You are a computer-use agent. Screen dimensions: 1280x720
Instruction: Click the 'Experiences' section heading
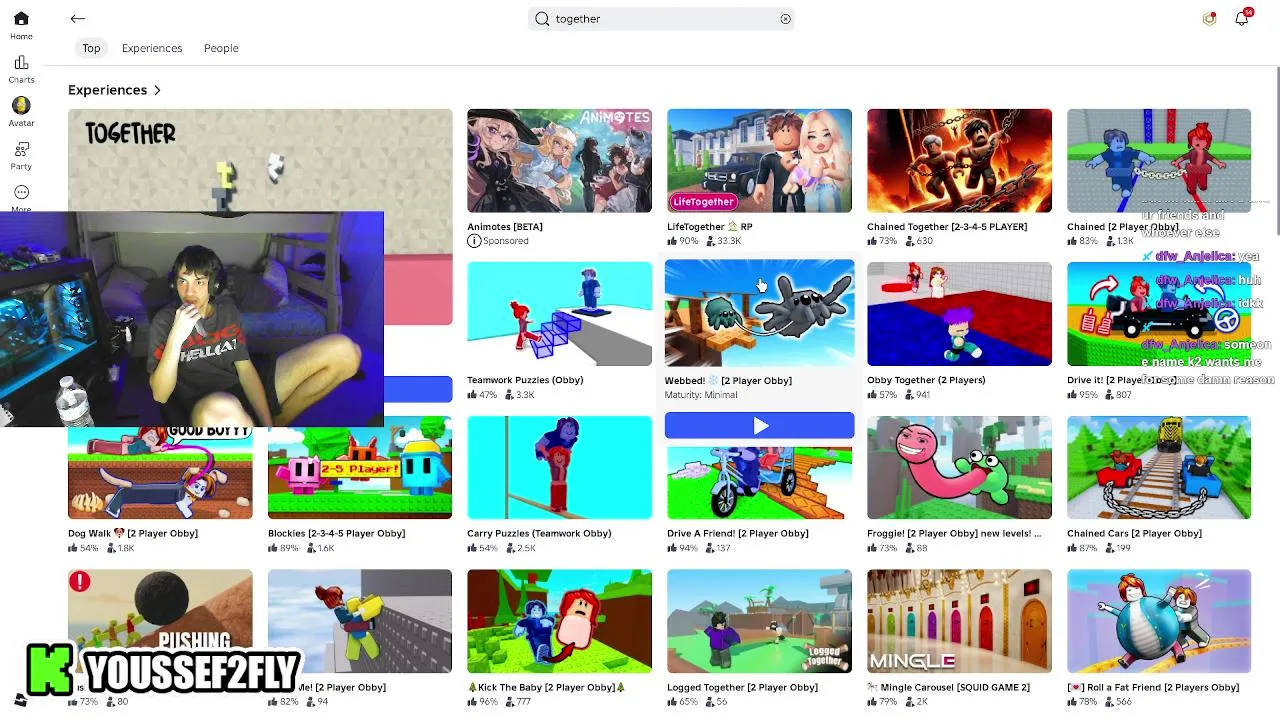[x=107, y=90]
